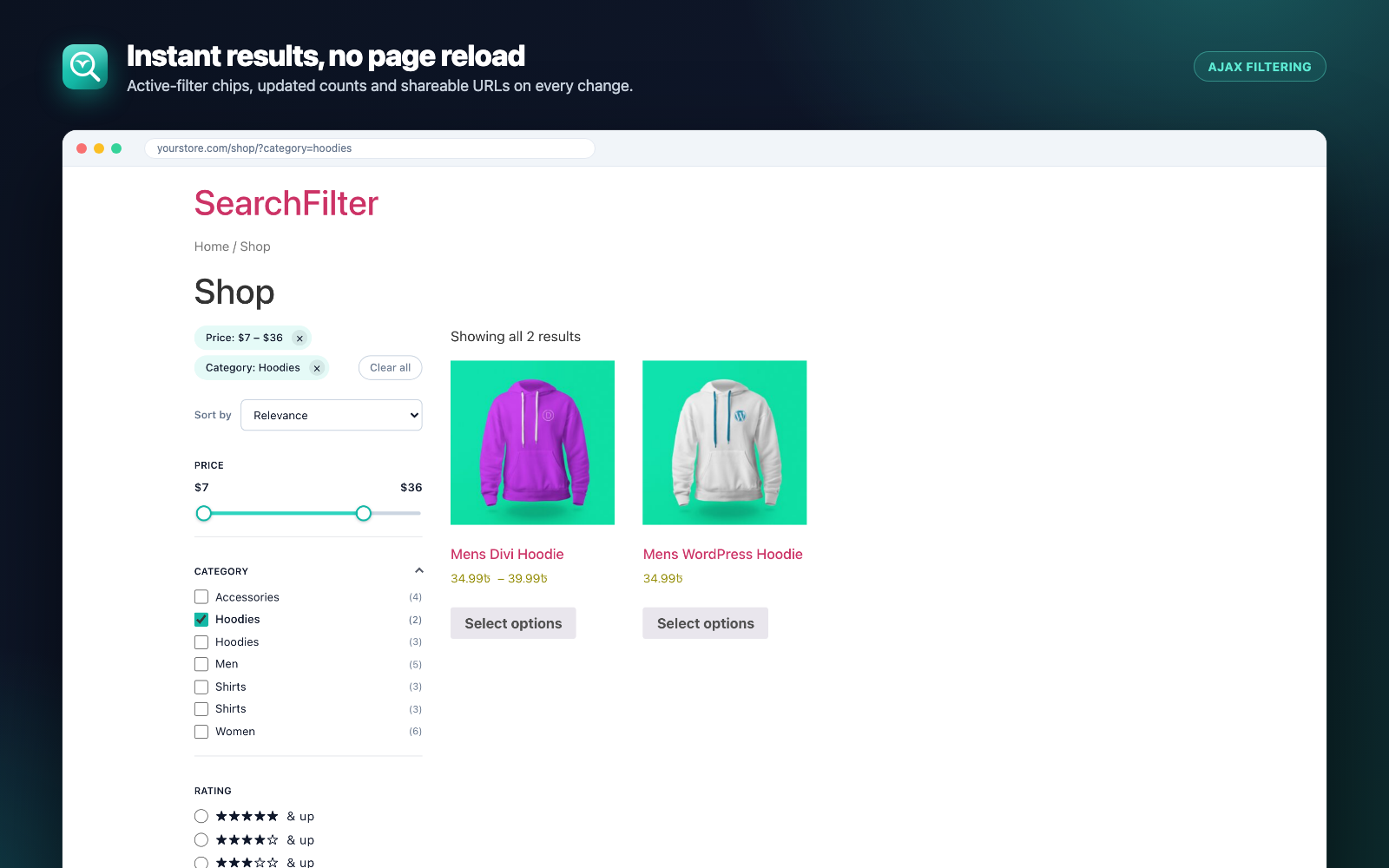The height and width of the screenshot is (868, 1389).
Task: Click the SearchFilter site title
Action: pyautogui.click(x=286, y=203)
